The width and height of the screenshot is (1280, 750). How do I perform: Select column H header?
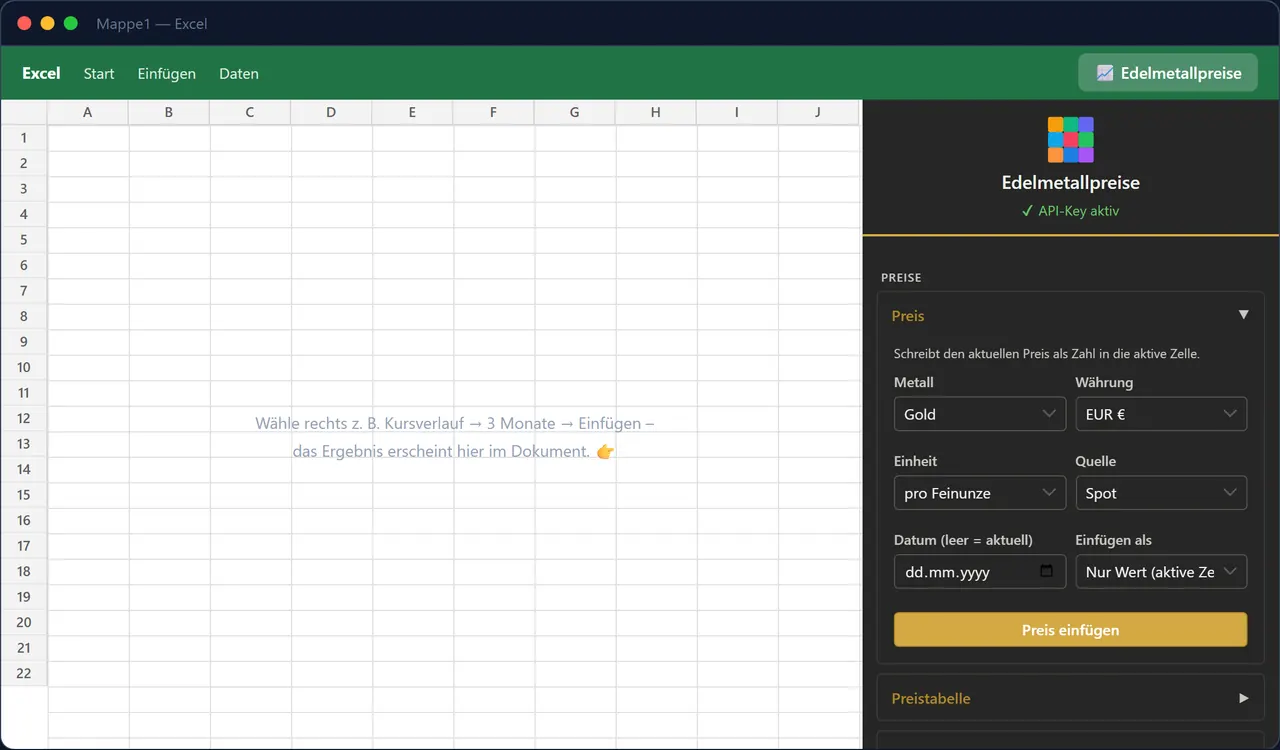[655, 112]
